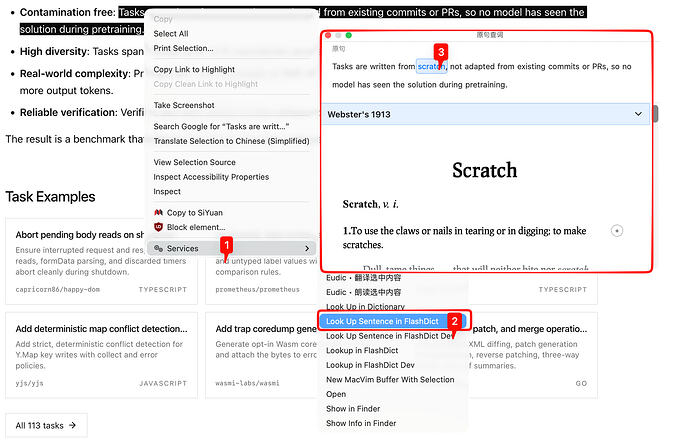Select Block element... entry
Screen dimensions: 690x440
pyautogui.click(x=196, y=227)
